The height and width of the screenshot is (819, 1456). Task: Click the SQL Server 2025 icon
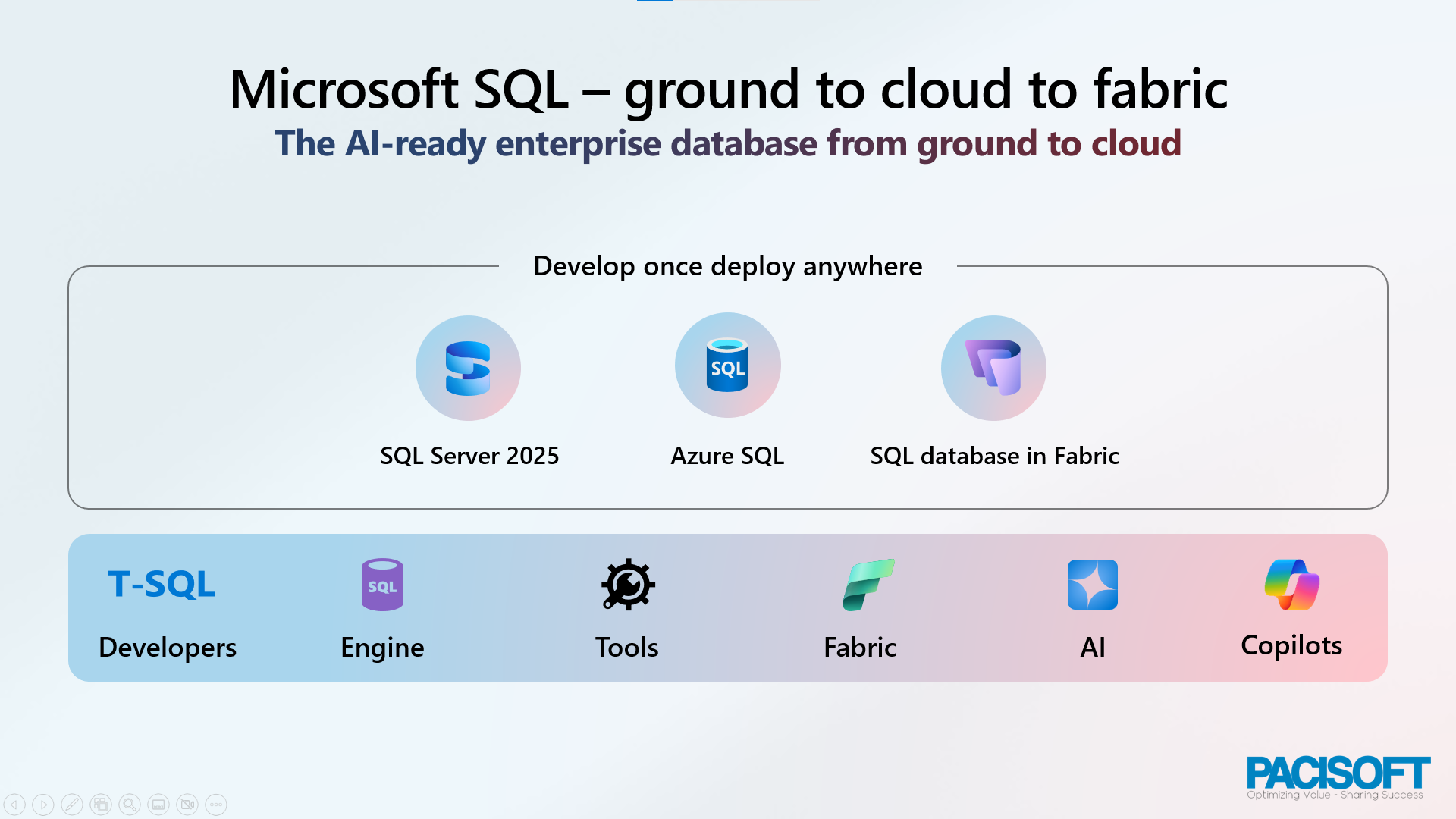tap(468, 369)
